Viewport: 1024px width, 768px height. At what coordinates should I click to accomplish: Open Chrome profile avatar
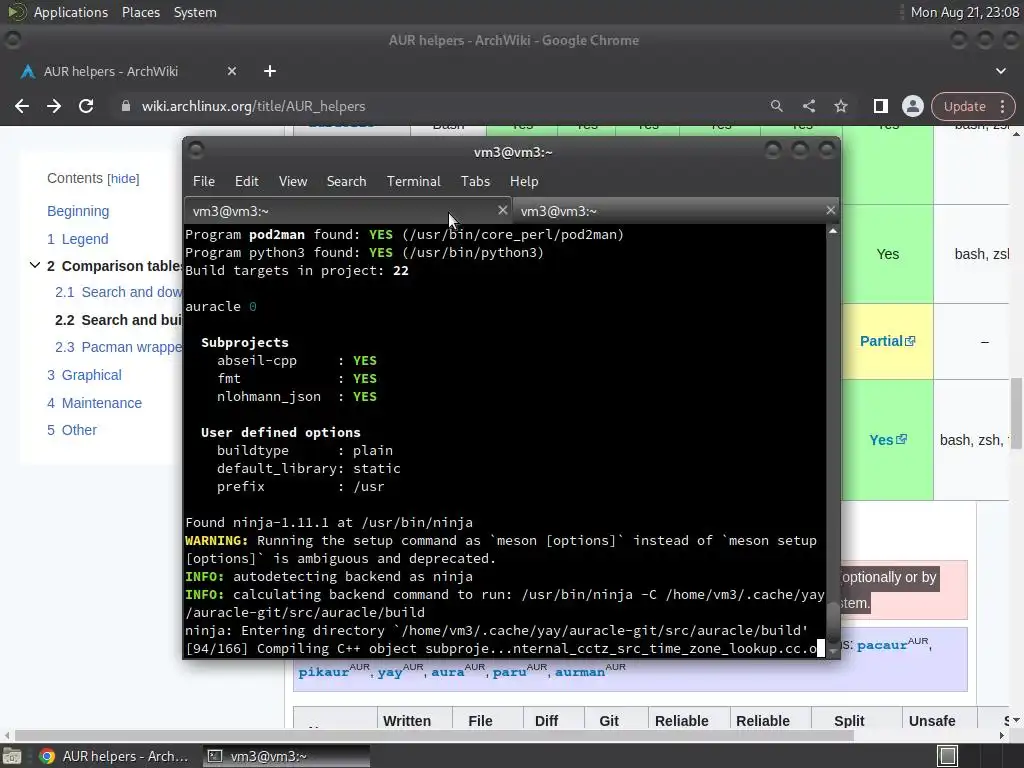pos(912,106)
